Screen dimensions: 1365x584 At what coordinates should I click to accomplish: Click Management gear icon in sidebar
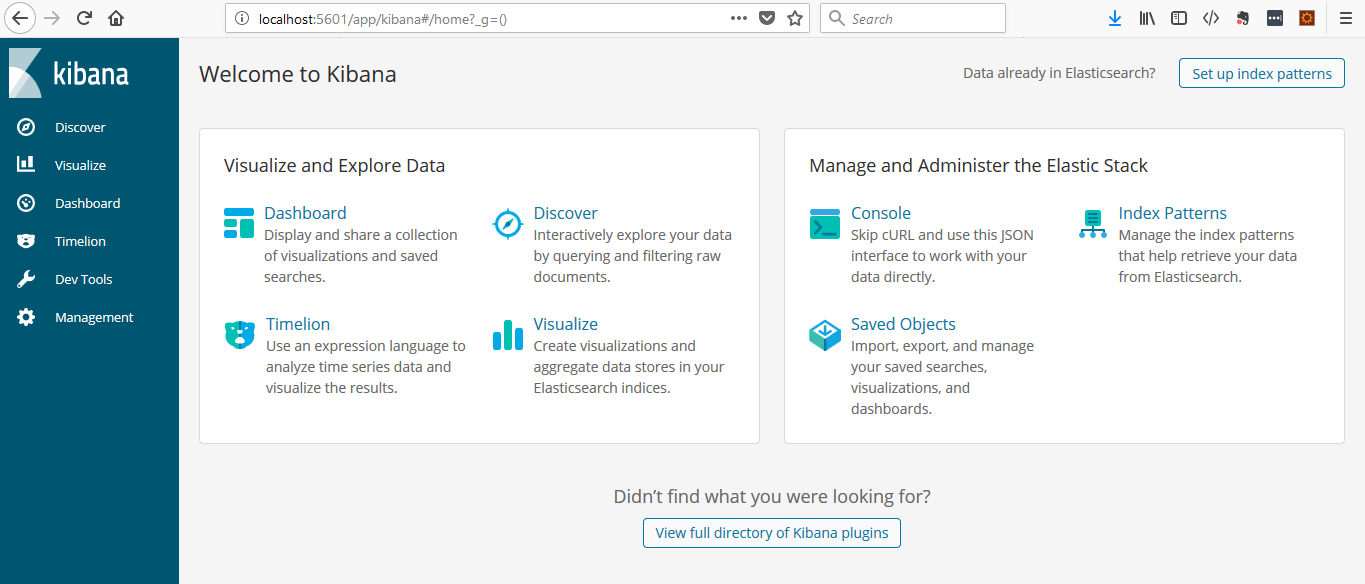pos(26,317)
